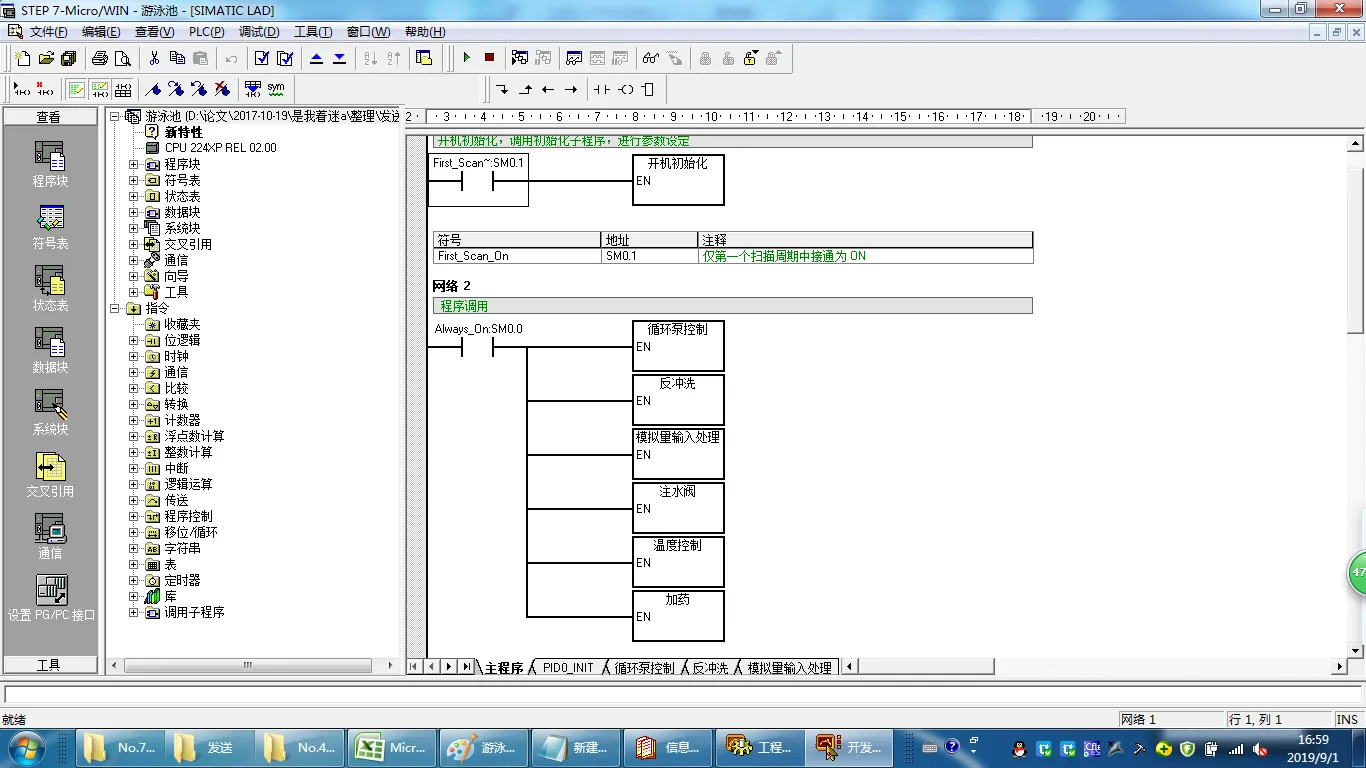Open the 发送 folder taskbar item

209,748
